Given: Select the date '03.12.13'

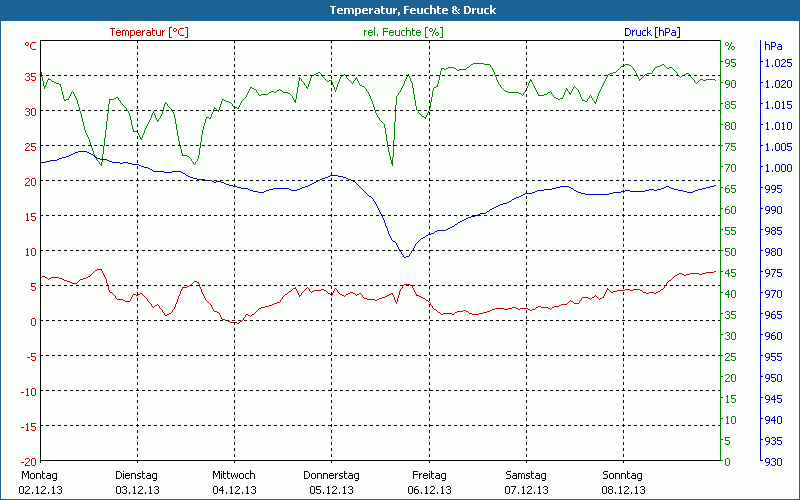Looking at the screenshot, I should click(137, 490).
